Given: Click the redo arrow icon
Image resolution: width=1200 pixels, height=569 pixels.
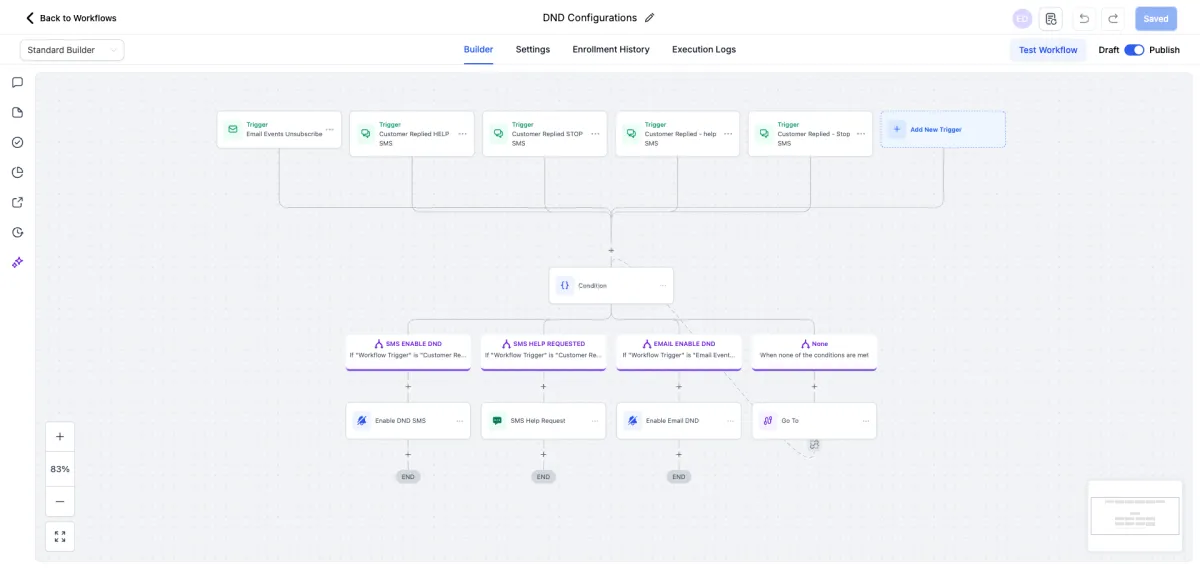Looking at the screenshot, I should tap(1113, 19).
